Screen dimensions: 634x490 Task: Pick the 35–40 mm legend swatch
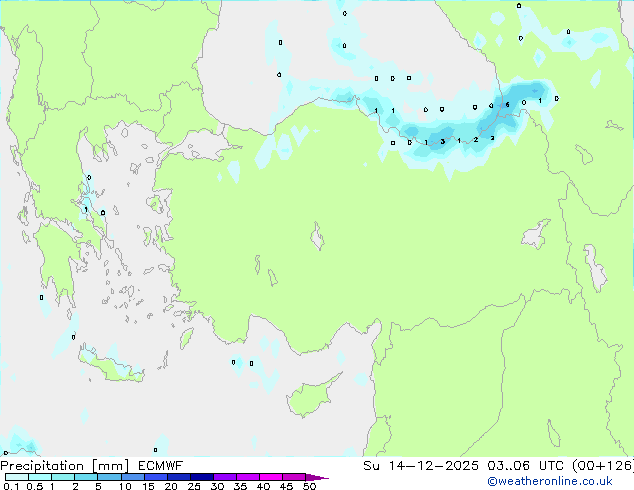click(x=248, y=477)
